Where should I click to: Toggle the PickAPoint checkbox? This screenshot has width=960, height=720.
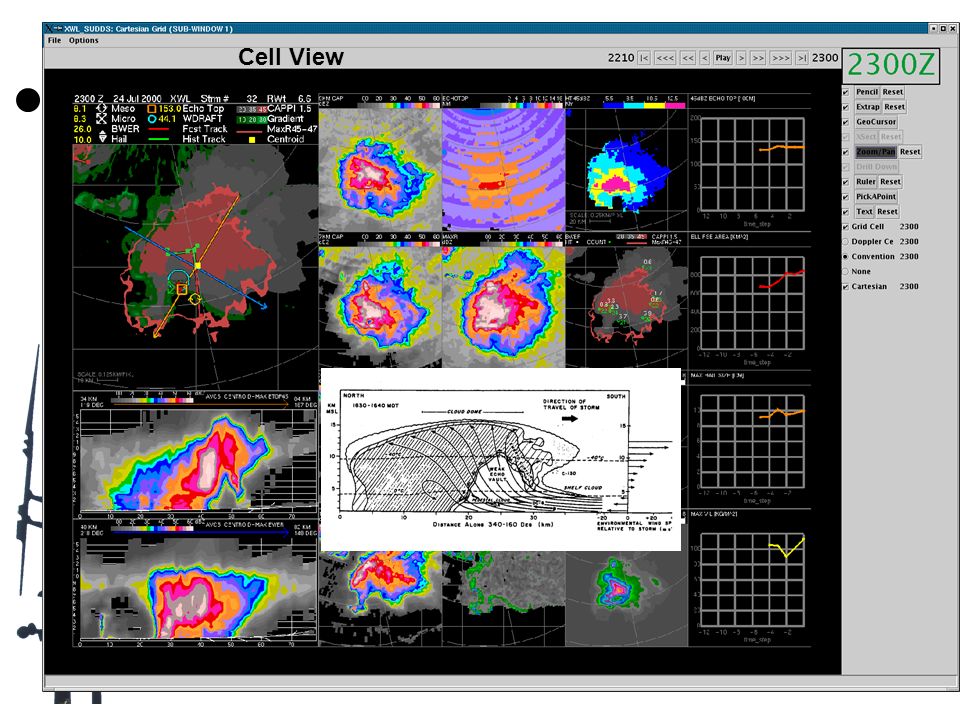(846, 197)
